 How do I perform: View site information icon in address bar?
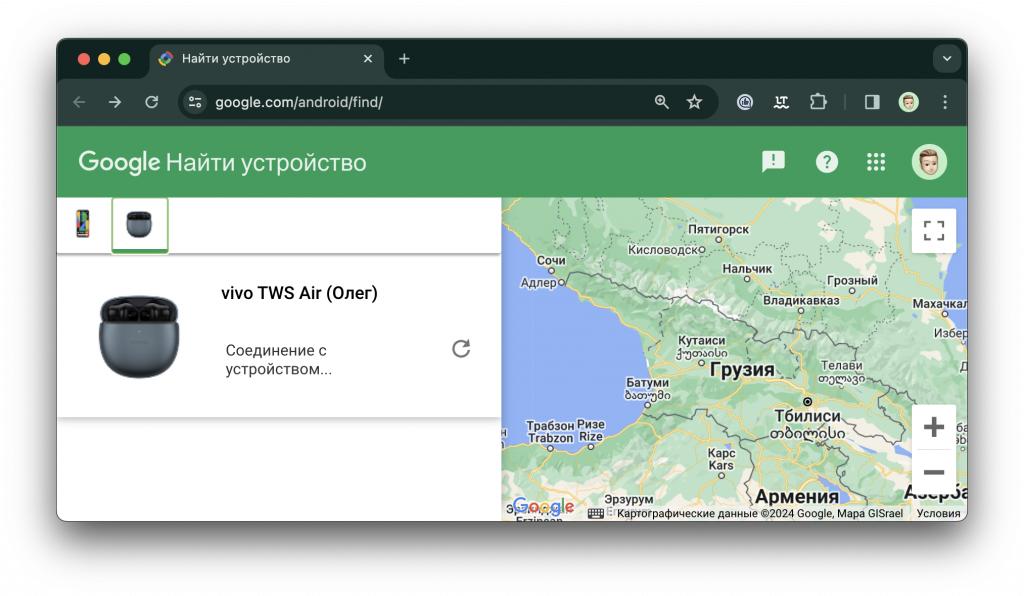coord(196,102)
